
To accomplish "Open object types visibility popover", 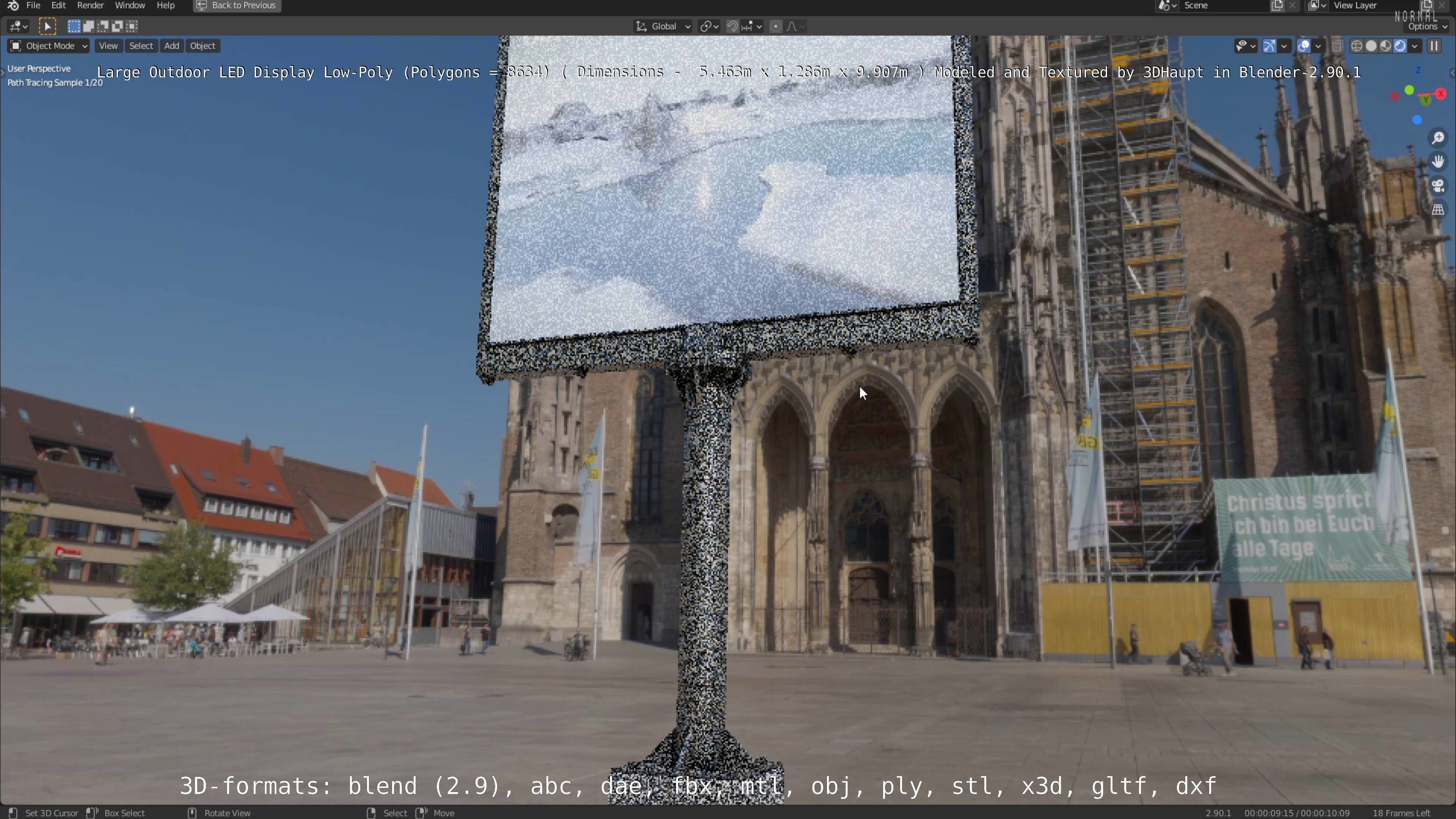I will pyautogui.click(x=1245, y=46).
